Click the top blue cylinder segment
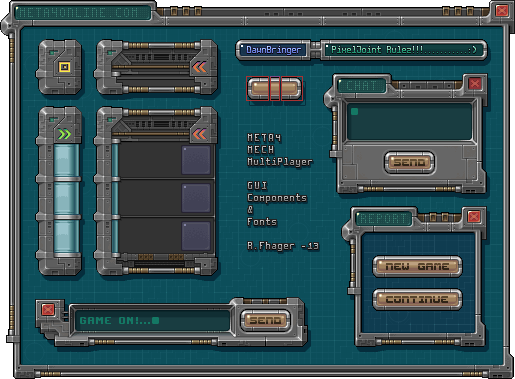Viewport: 515px width, 379px height. click(x=67, y=161)
